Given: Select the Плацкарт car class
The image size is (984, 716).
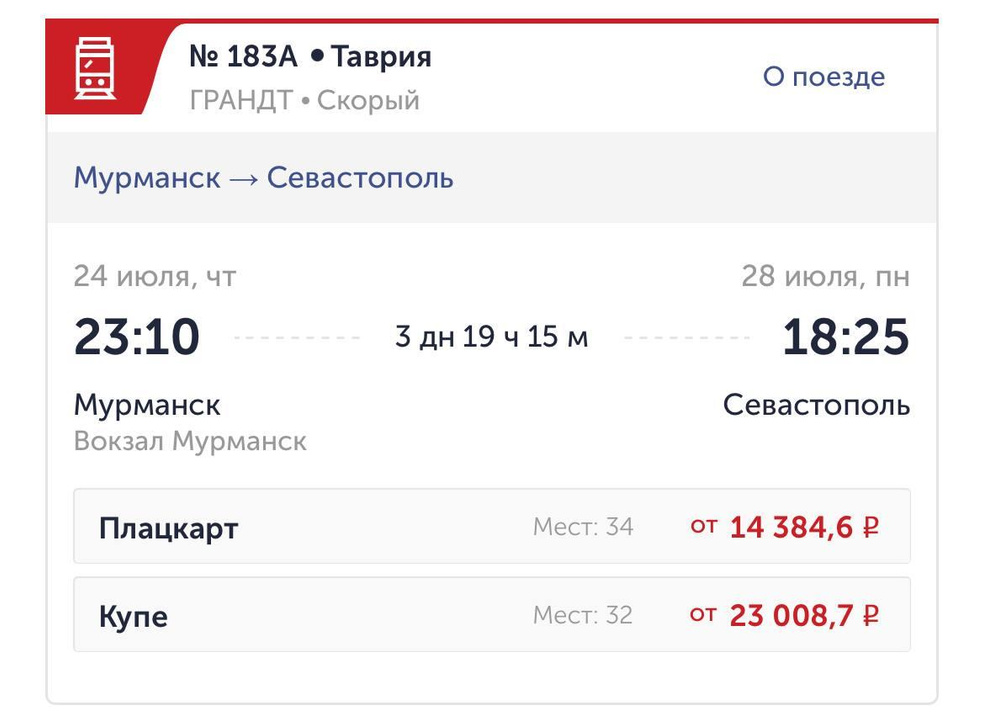Looking at the screenshot, I should tap(169, 527).
